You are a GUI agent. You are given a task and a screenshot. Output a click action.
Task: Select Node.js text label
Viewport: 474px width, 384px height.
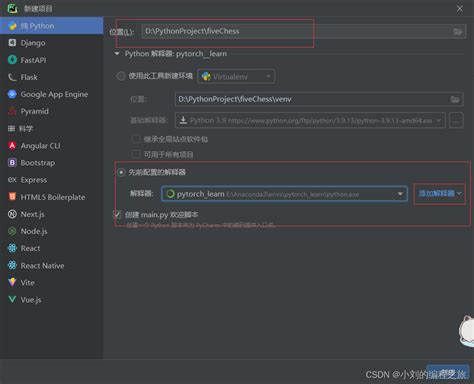(x=34, y=231)
